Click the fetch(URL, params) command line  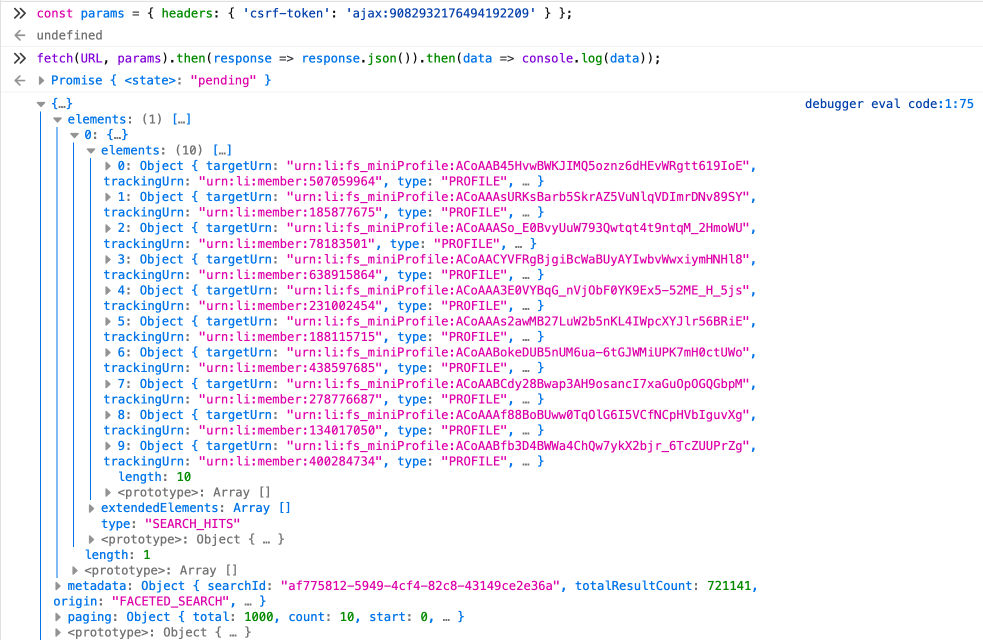pyautogui.click(x=349, y=58)
